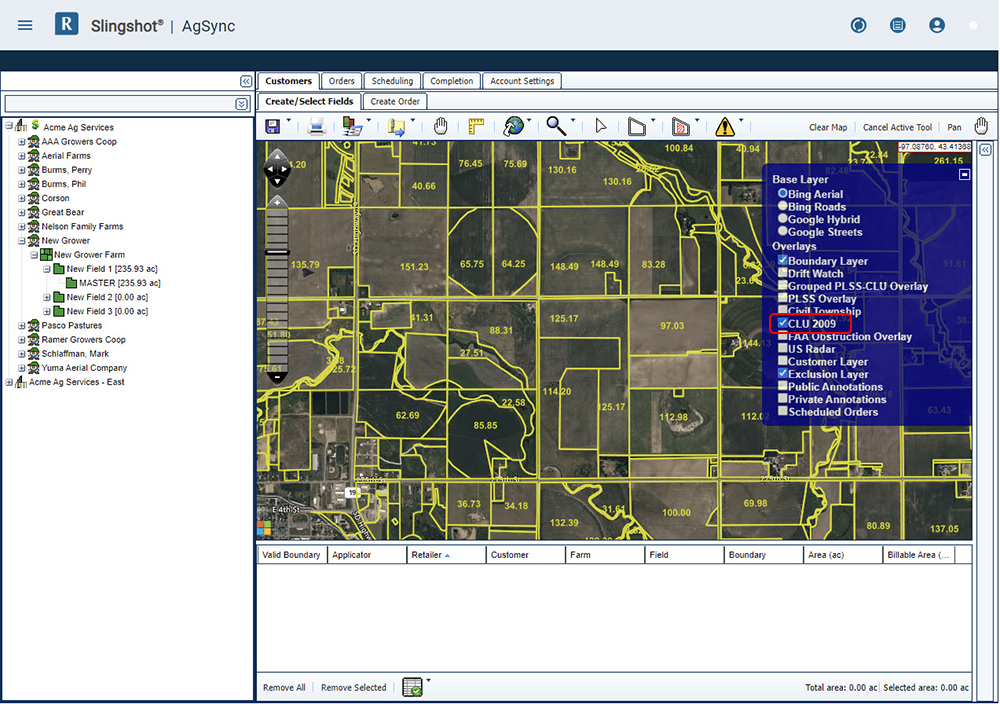Image resolution: width=1000 pixels, height=704 pixels.
Task: Click the zoom in plus on map
Action: click(277, 202)
